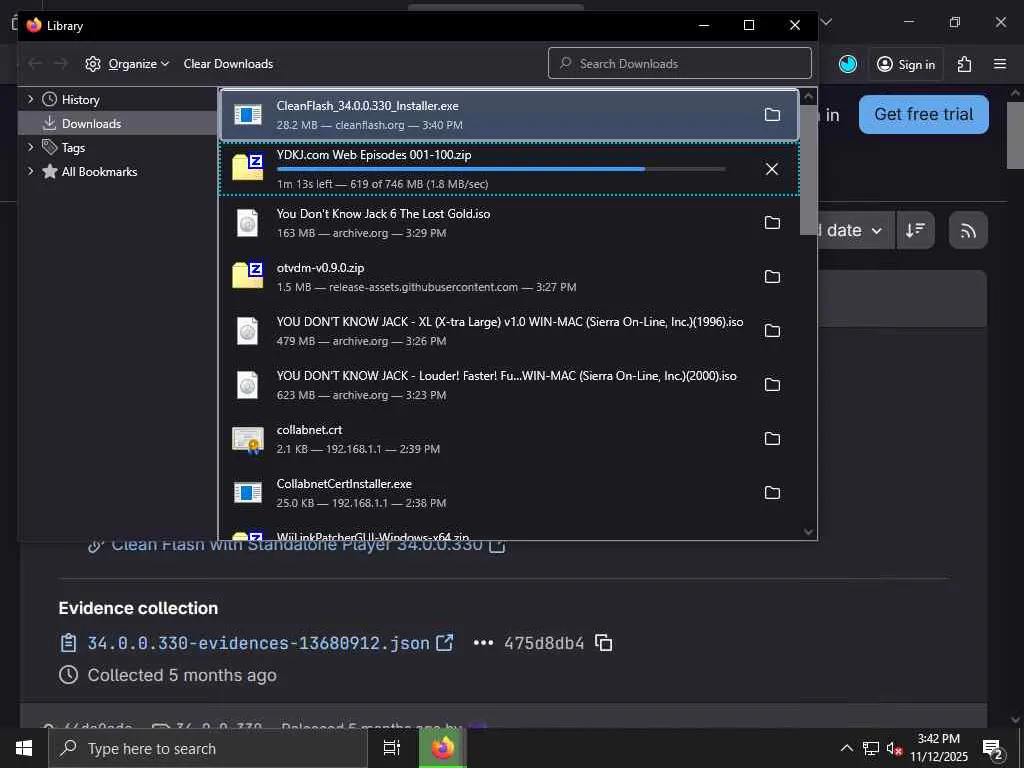
Task: Click the otvdm zip file icon
Action: click(x=248, y=275)
